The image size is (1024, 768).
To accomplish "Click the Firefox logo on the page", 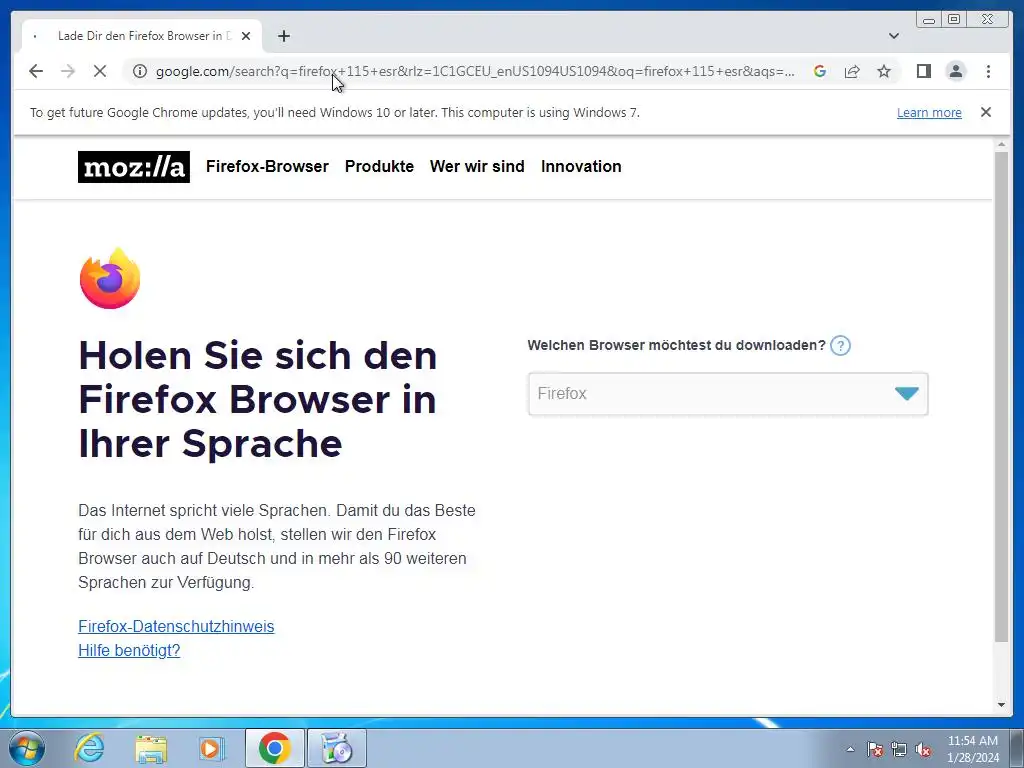I will [x=110, y=278].
